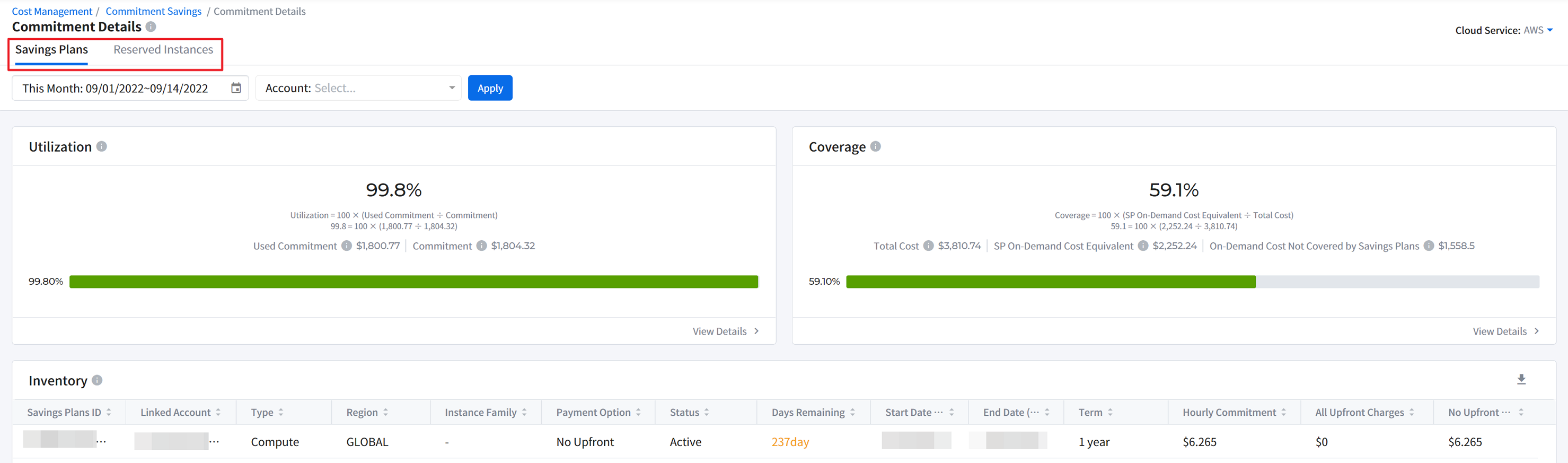Open View Details in the Coverage panel
The height and width of the screenshot is (463, 1568).
pos(1505,331)
